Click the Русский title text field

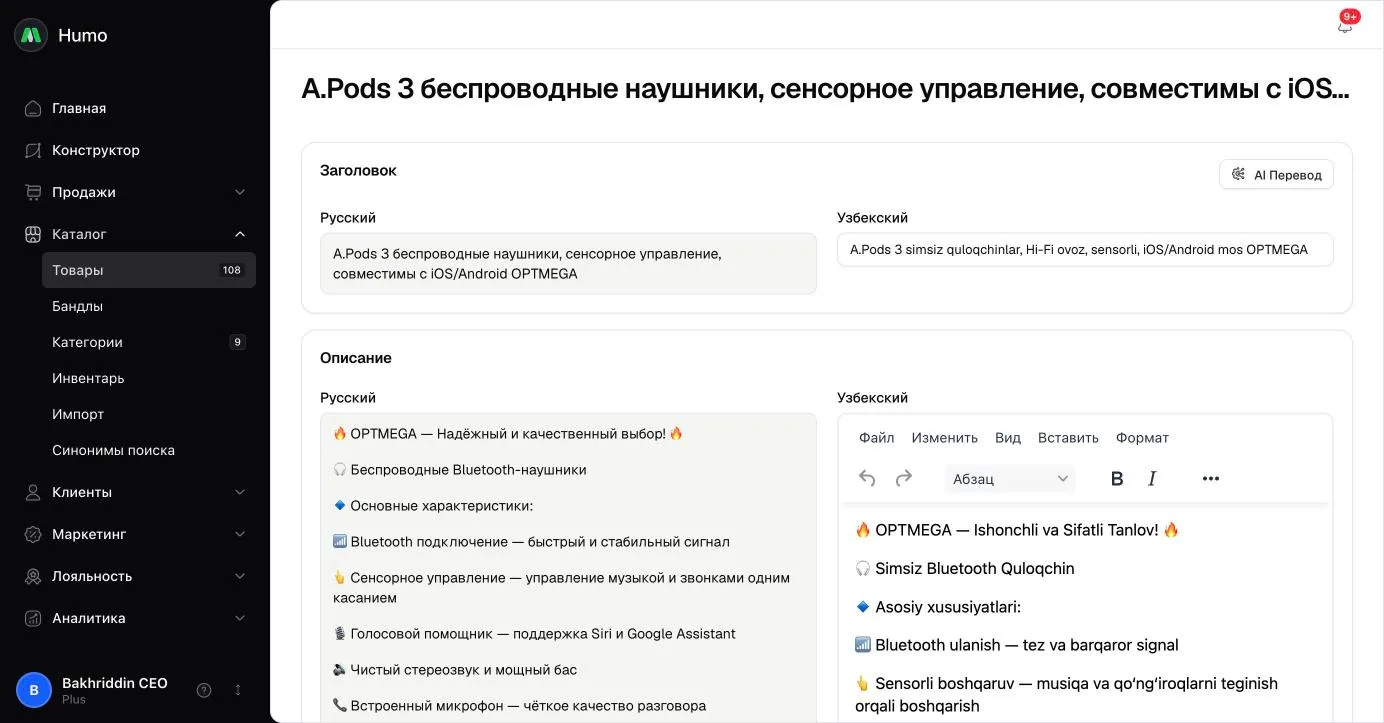click(x=568, y=264)
